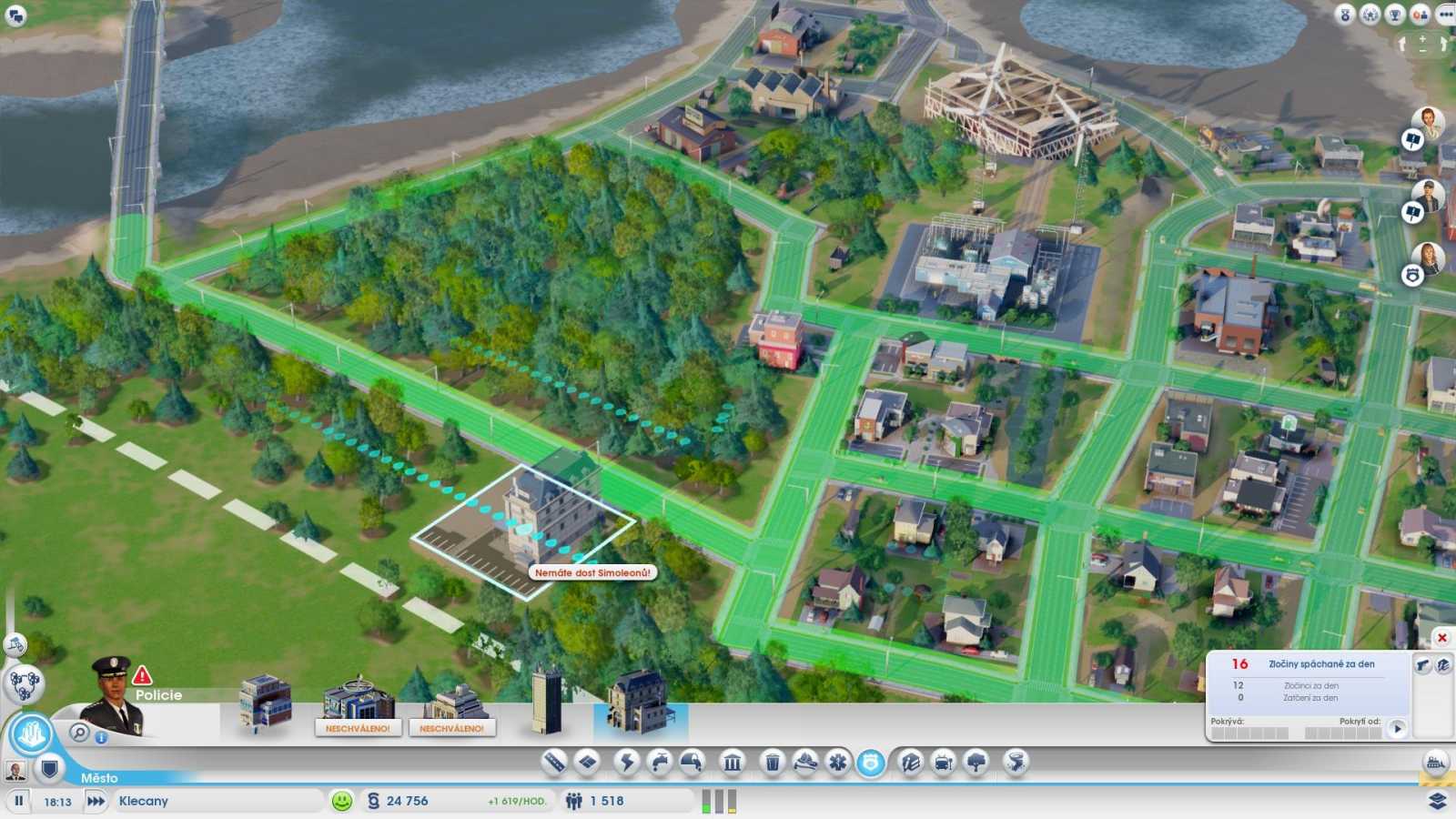Click the game clock showing 18:13

[x=57, y=802]
